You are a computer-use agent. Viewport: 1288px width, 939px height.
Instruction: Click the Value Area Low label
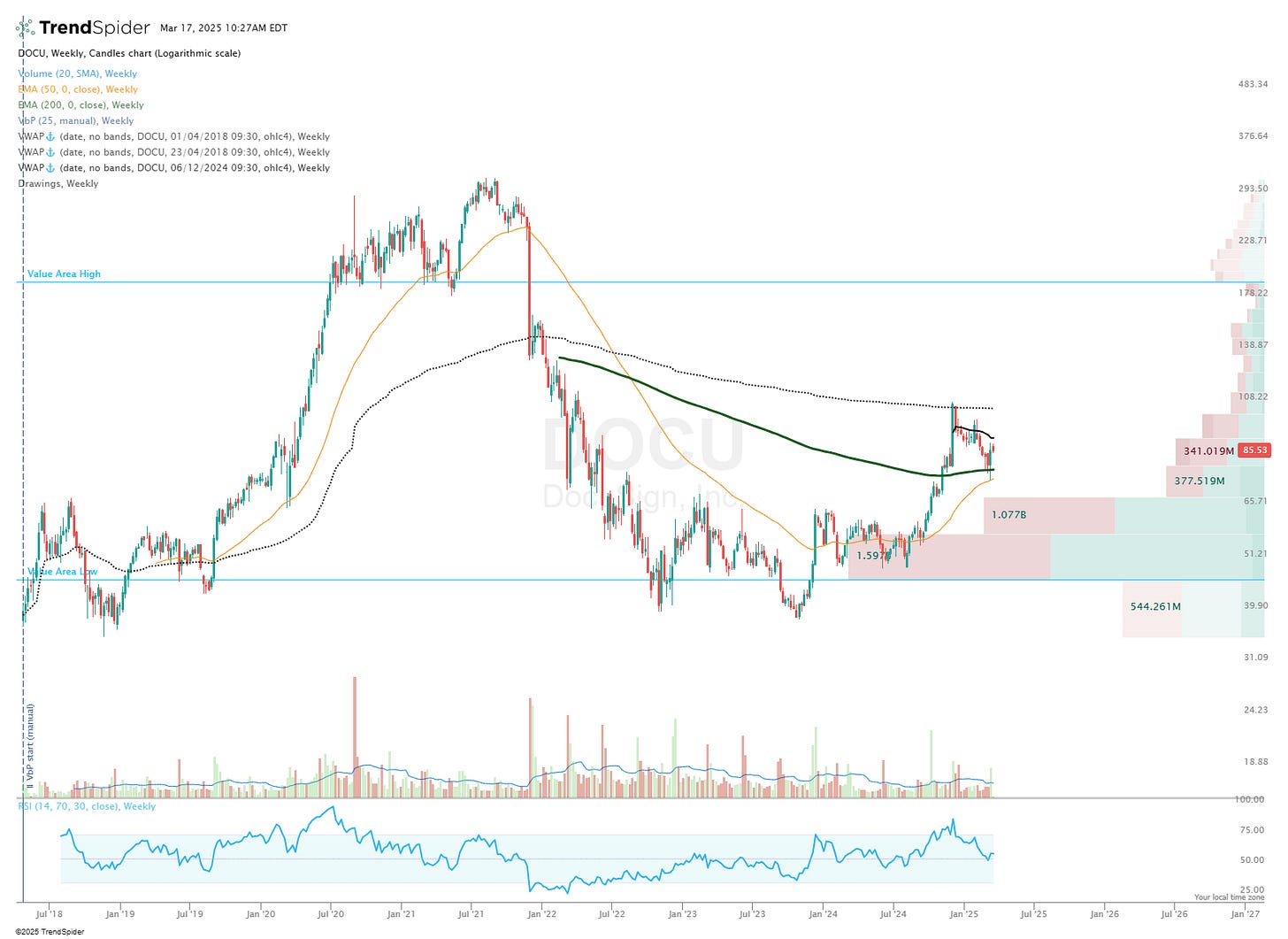tap(62, 572)
